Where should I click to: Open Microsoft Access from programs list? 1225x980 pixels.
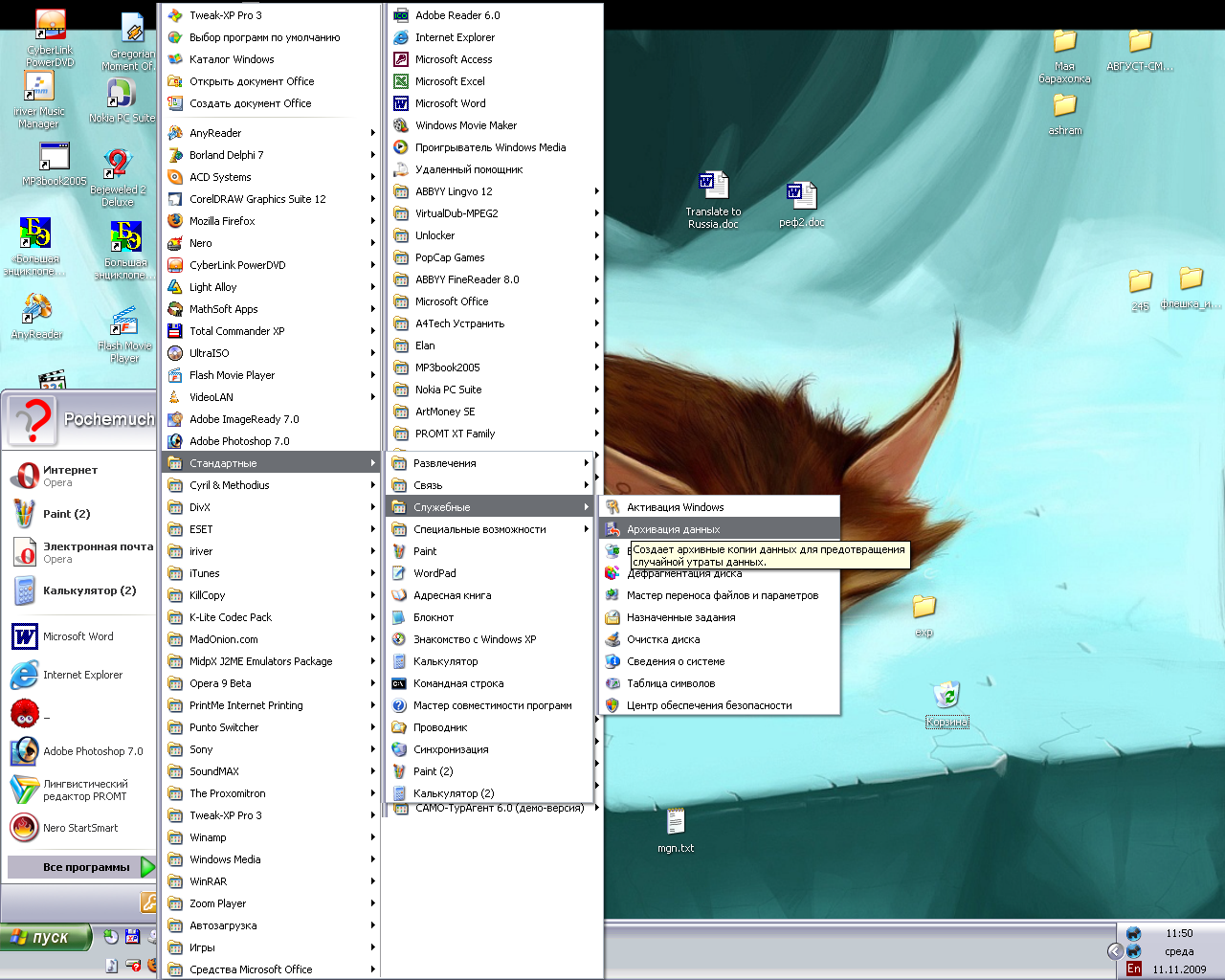point(495,59)
